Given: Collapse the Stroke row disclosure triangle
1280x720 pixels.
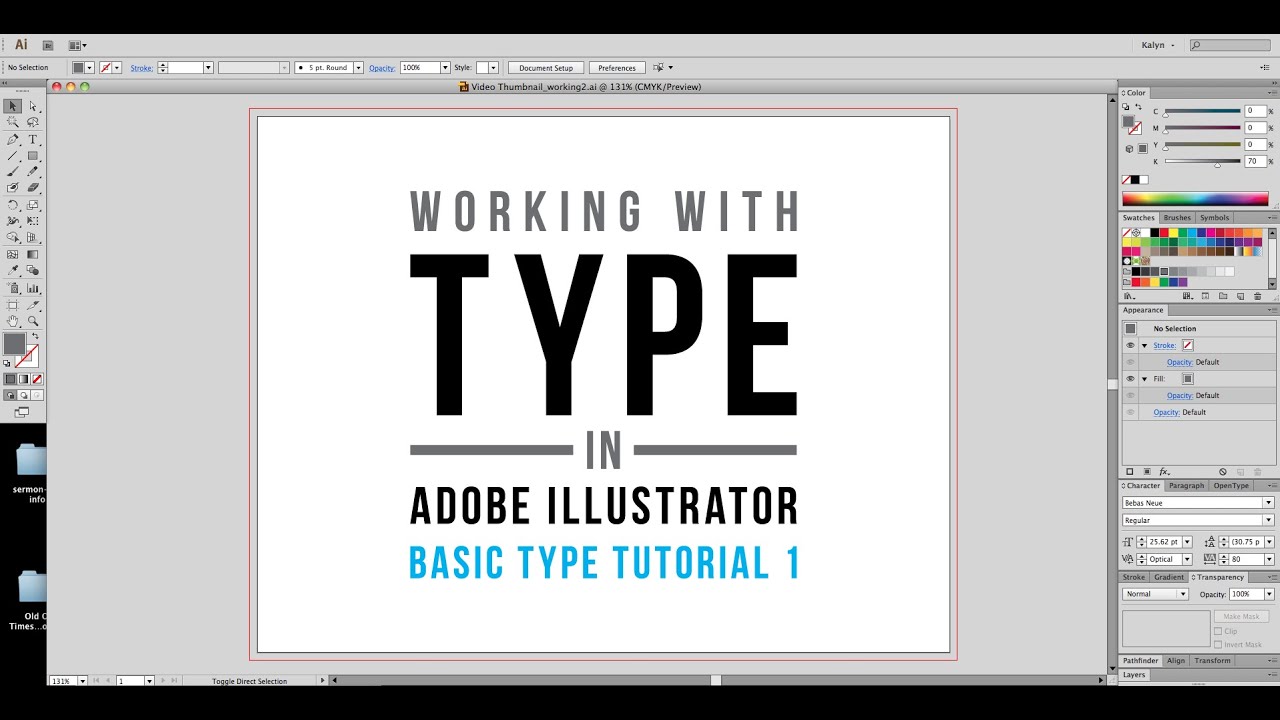Looking at the screenshot, I should point(1144,346).
